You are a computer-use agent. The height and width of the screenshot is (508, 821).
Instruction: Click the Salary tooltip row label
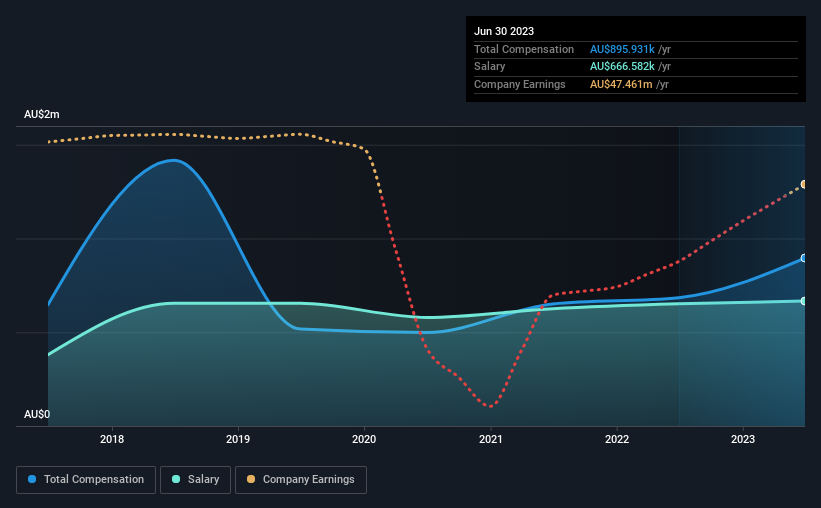click(490, 67)
